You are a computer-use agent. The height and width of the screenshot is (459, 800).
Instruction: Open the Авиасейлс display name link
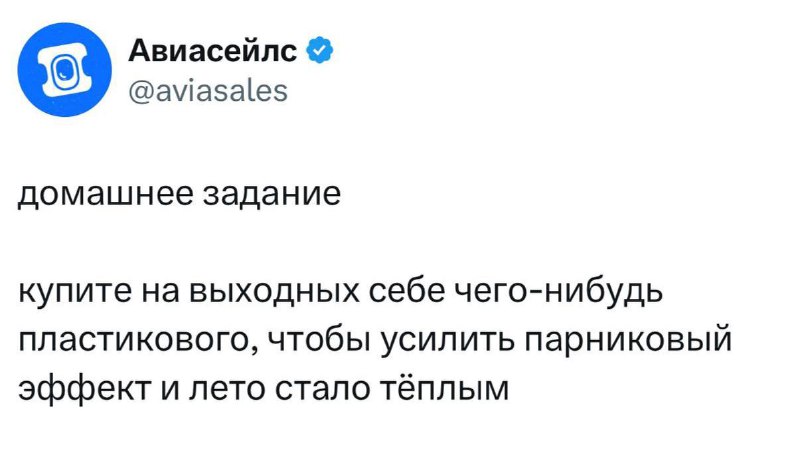click(212, 50)
